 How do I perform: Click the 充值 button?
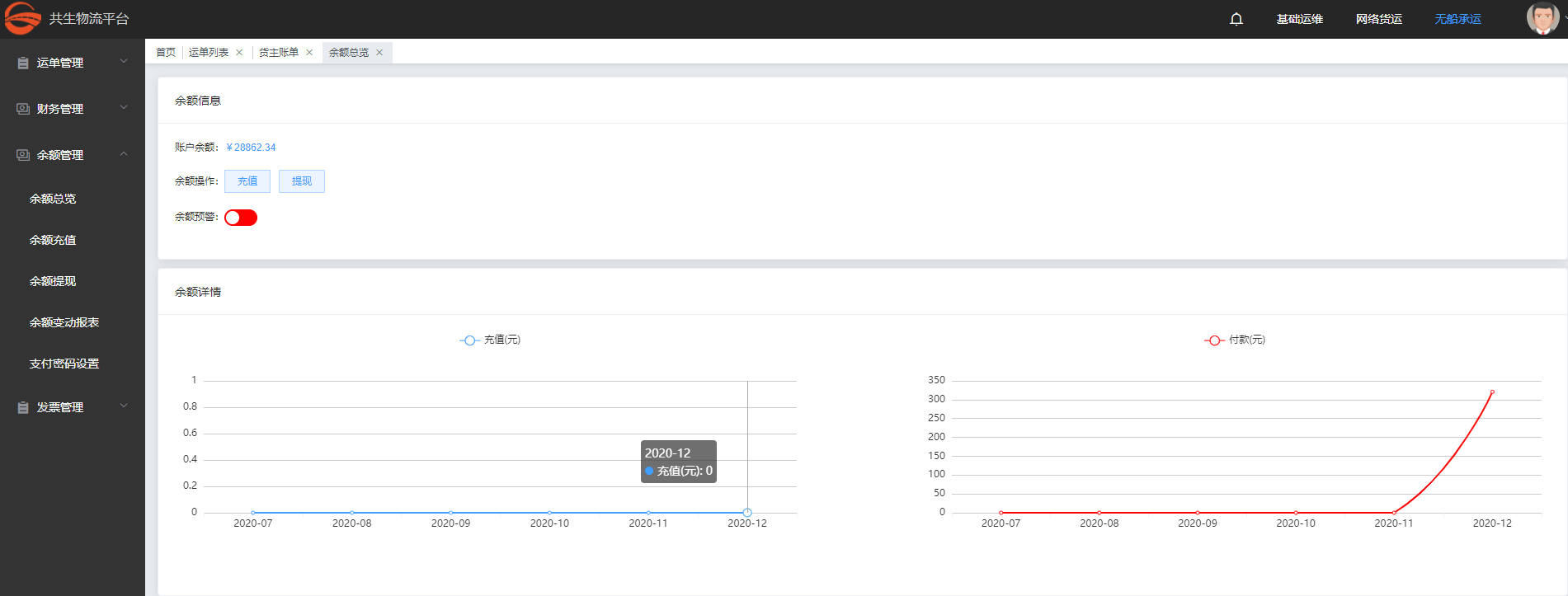[247, 181]
